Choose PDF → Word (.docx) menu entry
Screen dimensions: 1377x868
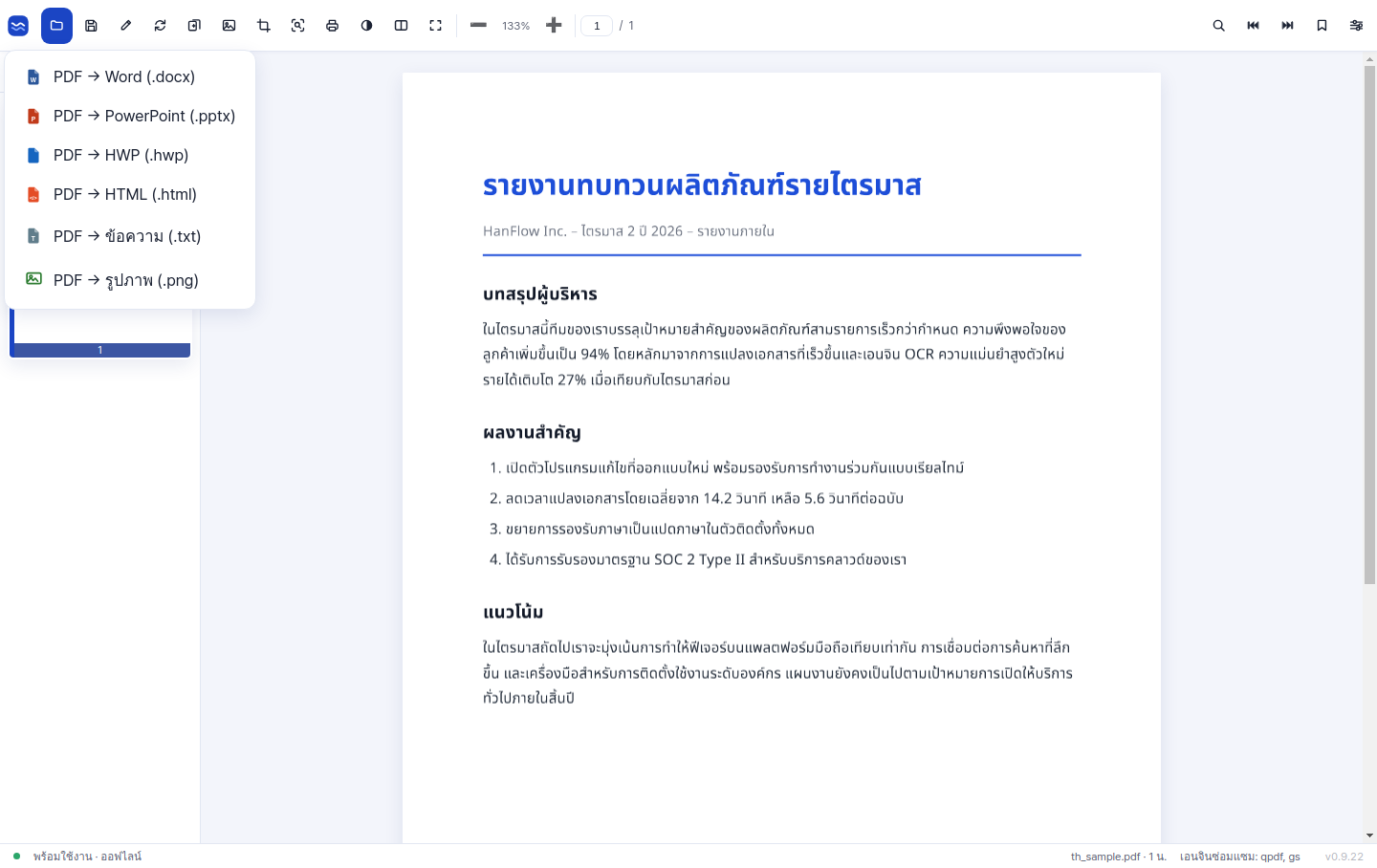[x=130, y=76]
